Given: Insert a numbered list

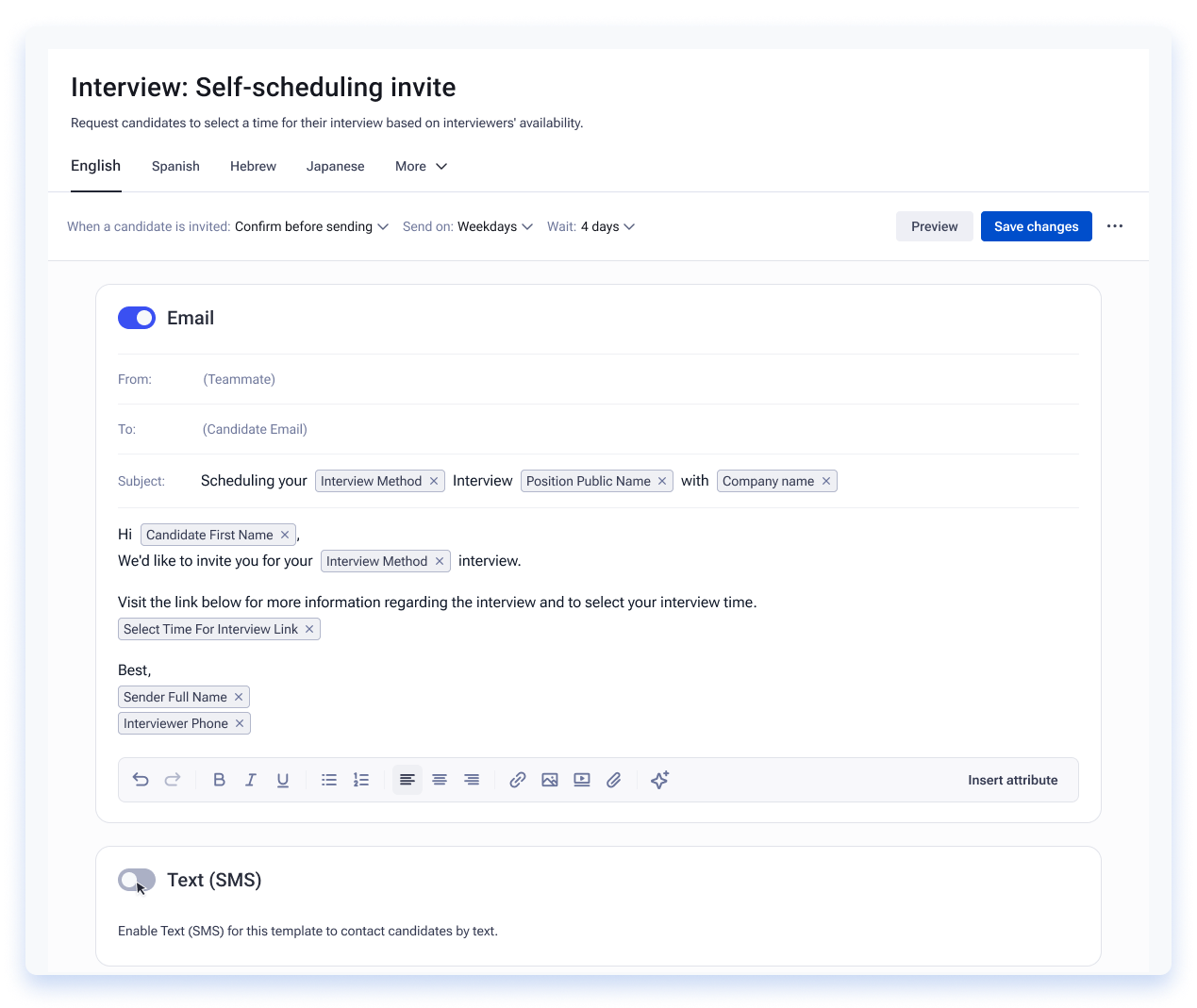Looking at the screenshot, I should (361, 780).
